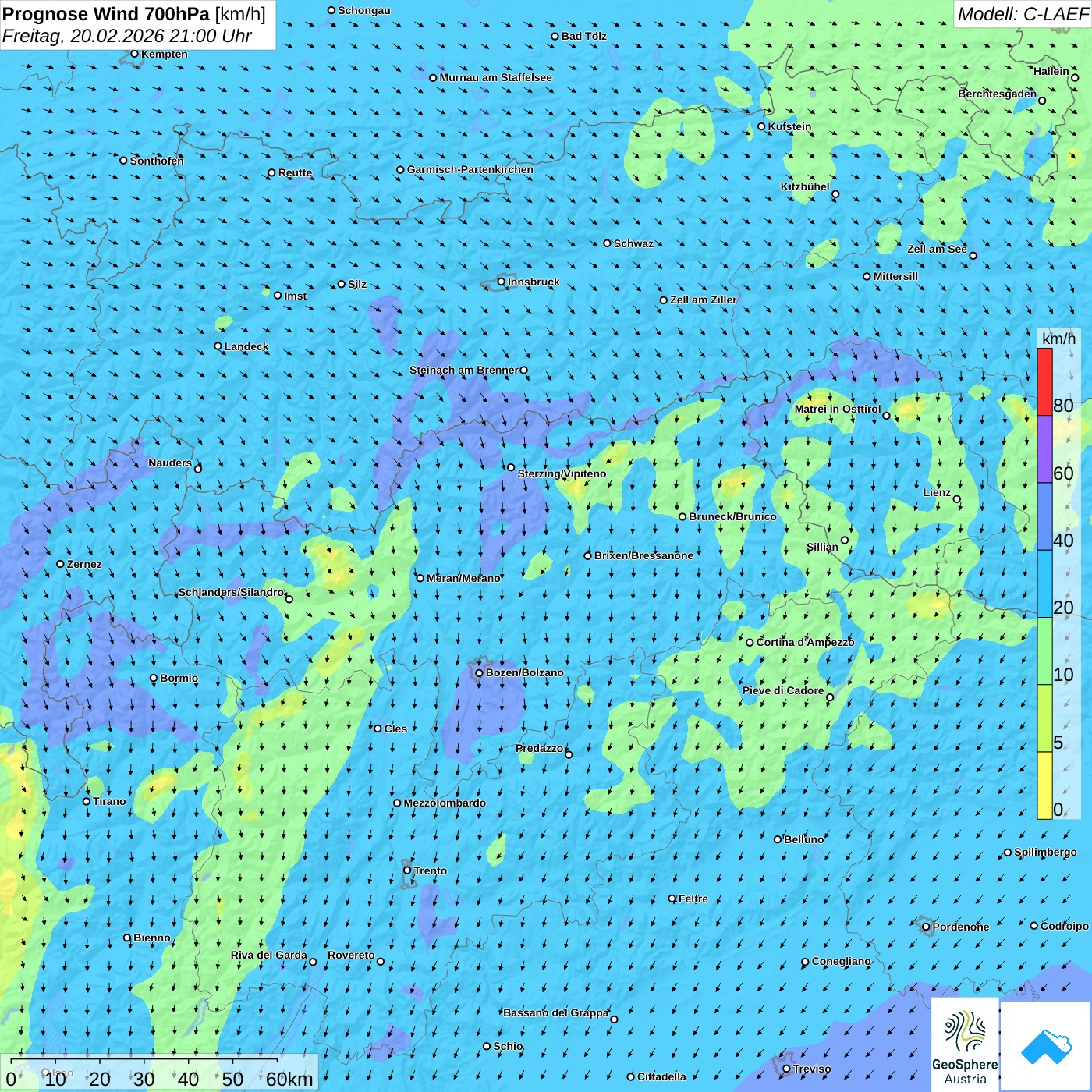Click the GeoSphere Austria logo

[x=965, y=1044]
